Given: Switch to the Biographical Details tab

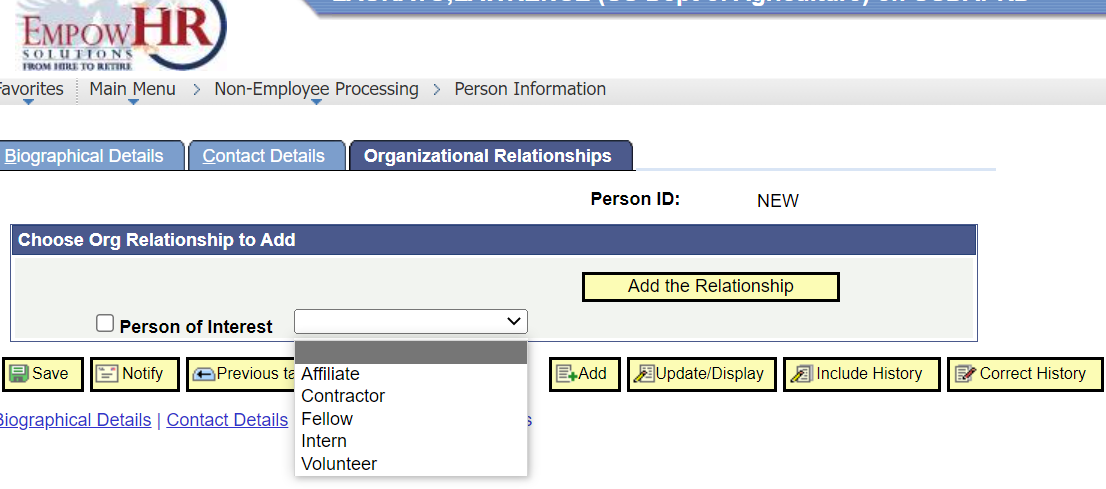Looking at the screenshot, I should [x=84, y=156].
